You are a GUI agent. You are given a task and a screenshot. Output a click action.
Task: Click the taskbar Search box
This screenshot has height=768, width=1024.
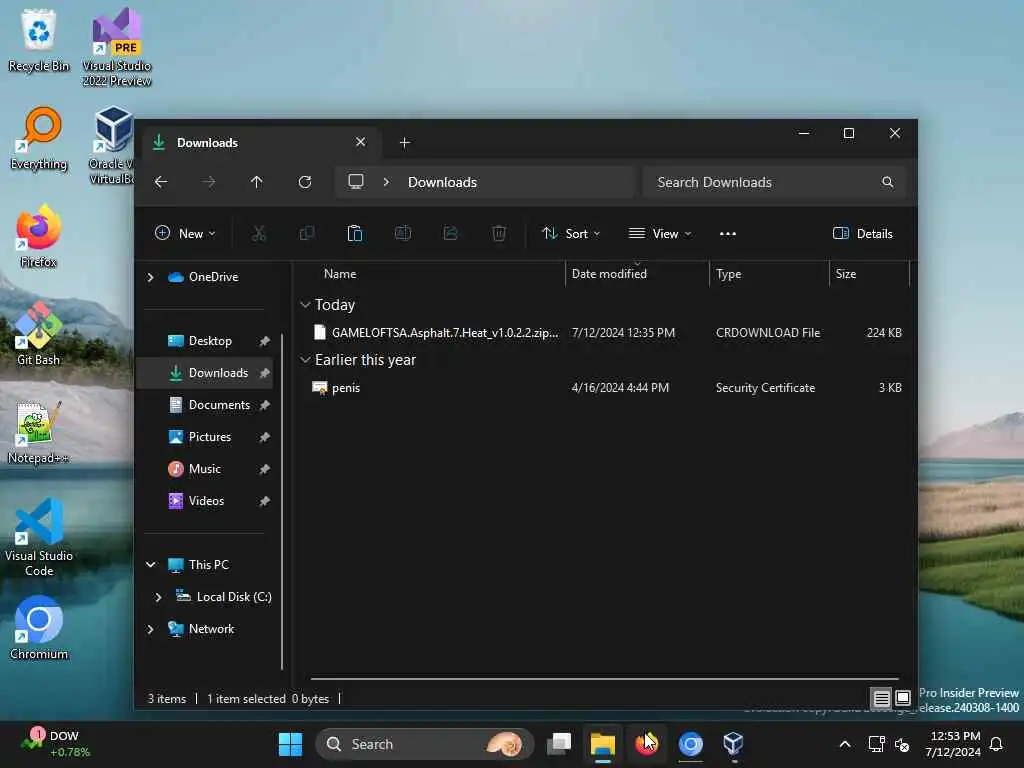tap(424, 744)
